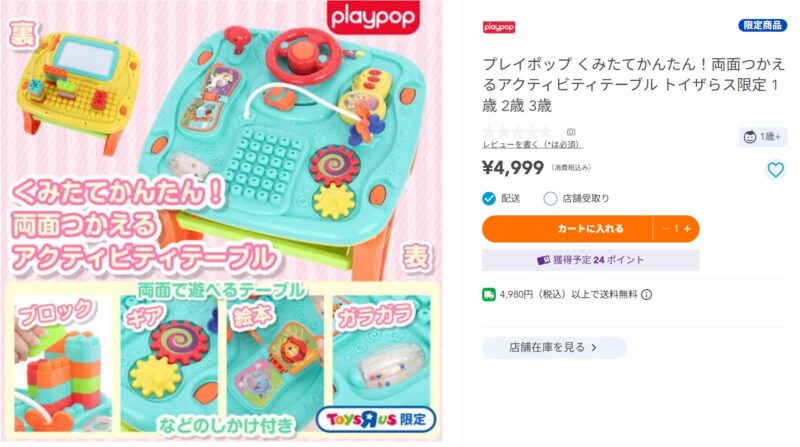Click the star rating row

(x=517, y=132)
